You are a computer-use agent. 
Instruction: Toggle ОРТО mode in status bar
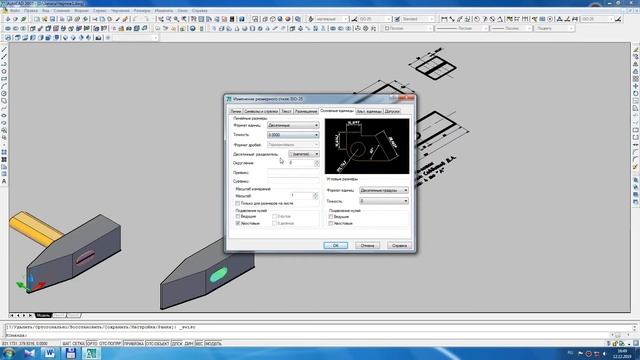click(x=92, y=344)
